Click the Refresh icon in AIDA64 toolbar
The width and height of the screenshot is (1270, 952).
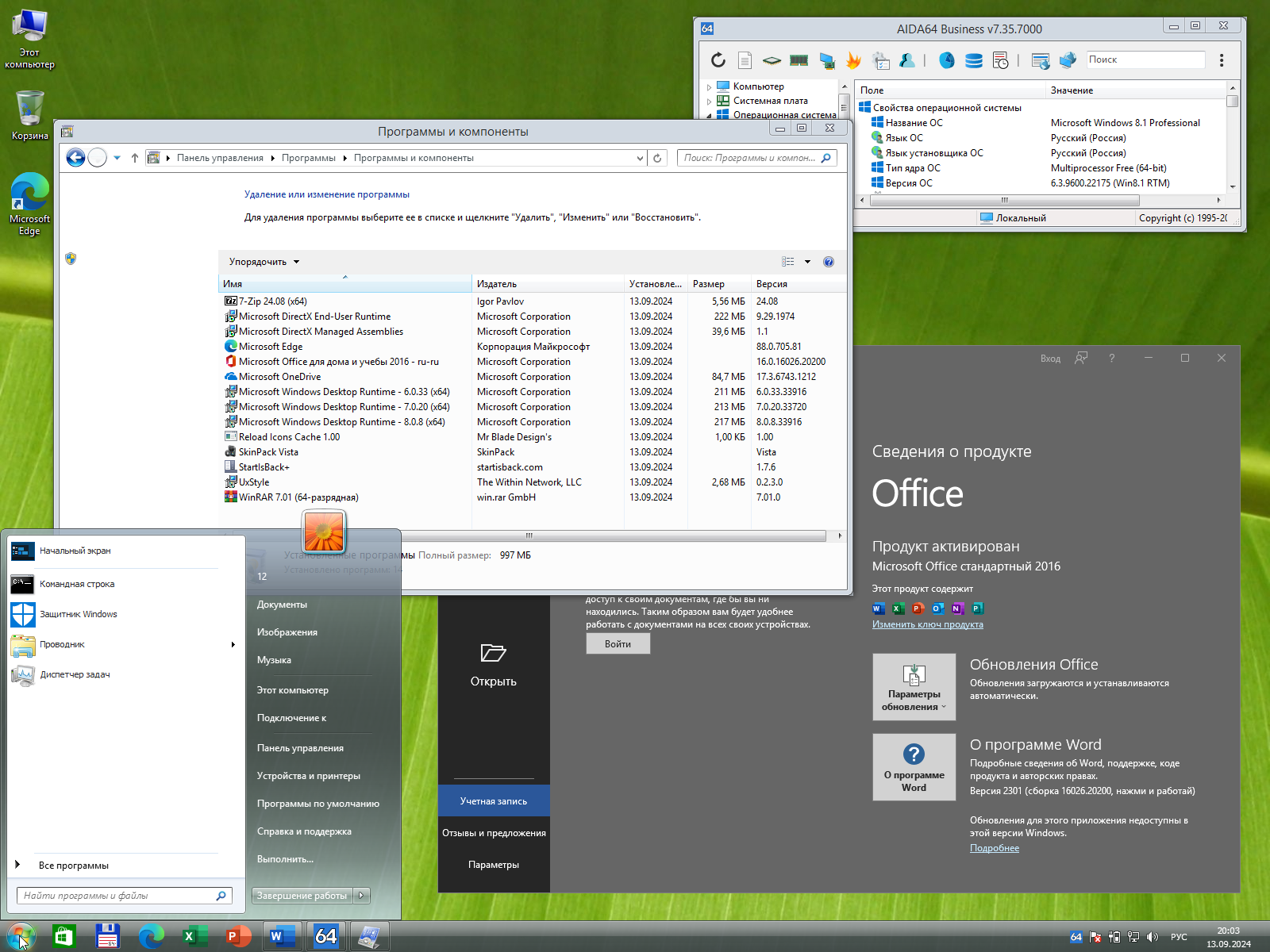click(718, 60)
